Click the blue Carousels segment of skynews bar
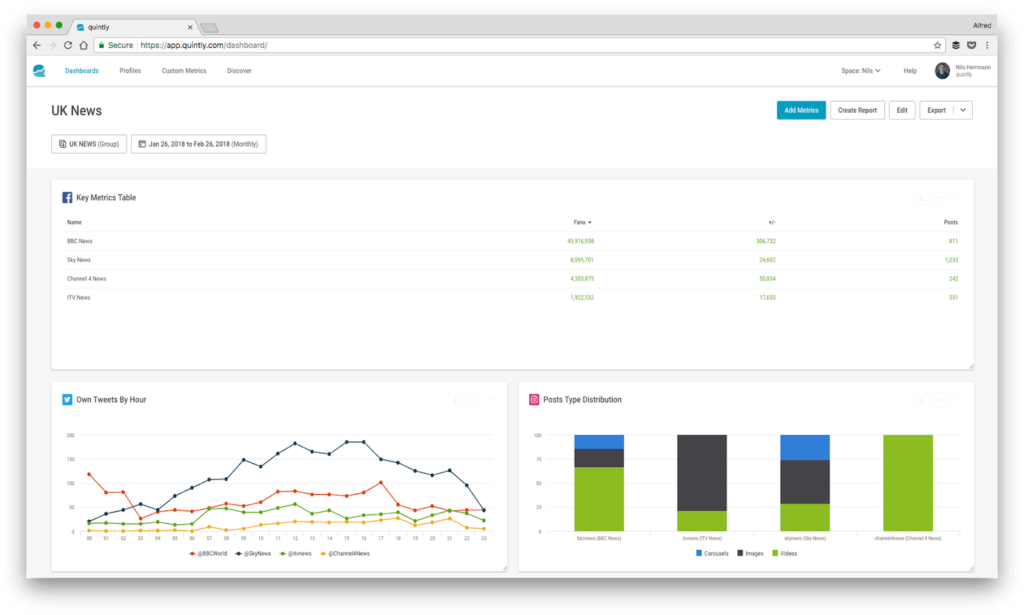1024x615 pixels. [x=805, y=447]
